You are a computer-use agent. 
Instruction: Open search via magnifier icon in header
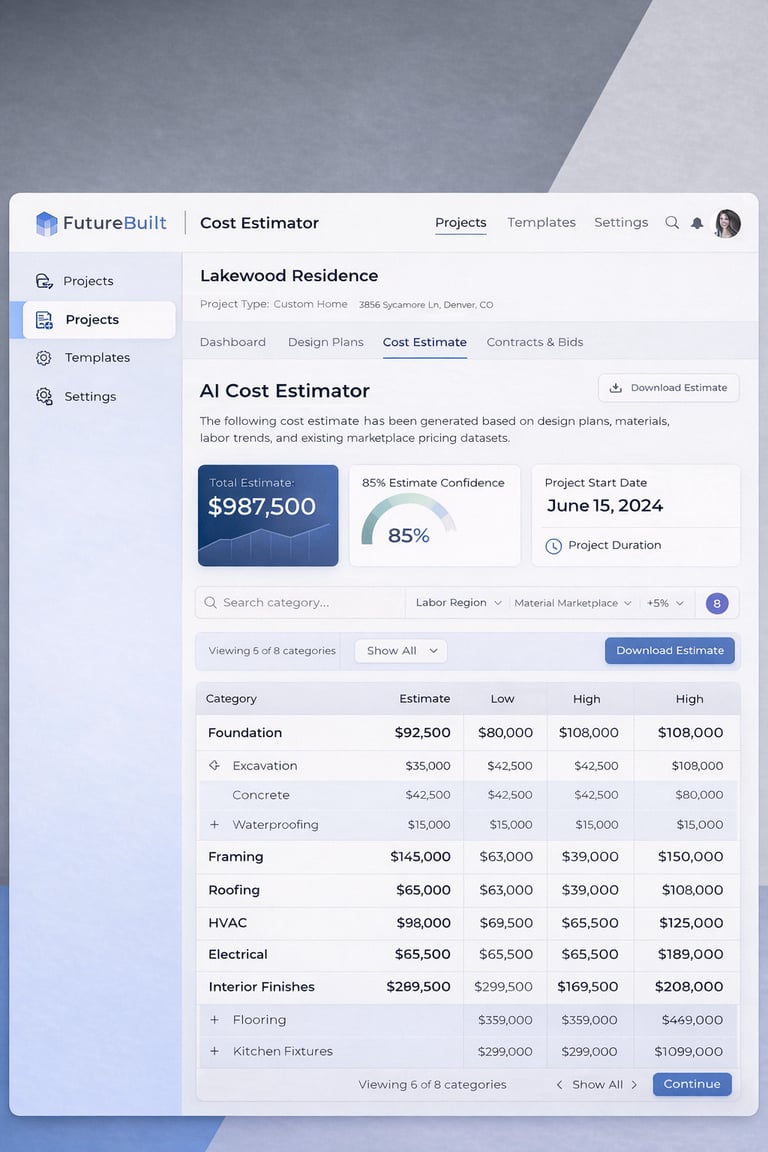[x=672, y=223]
